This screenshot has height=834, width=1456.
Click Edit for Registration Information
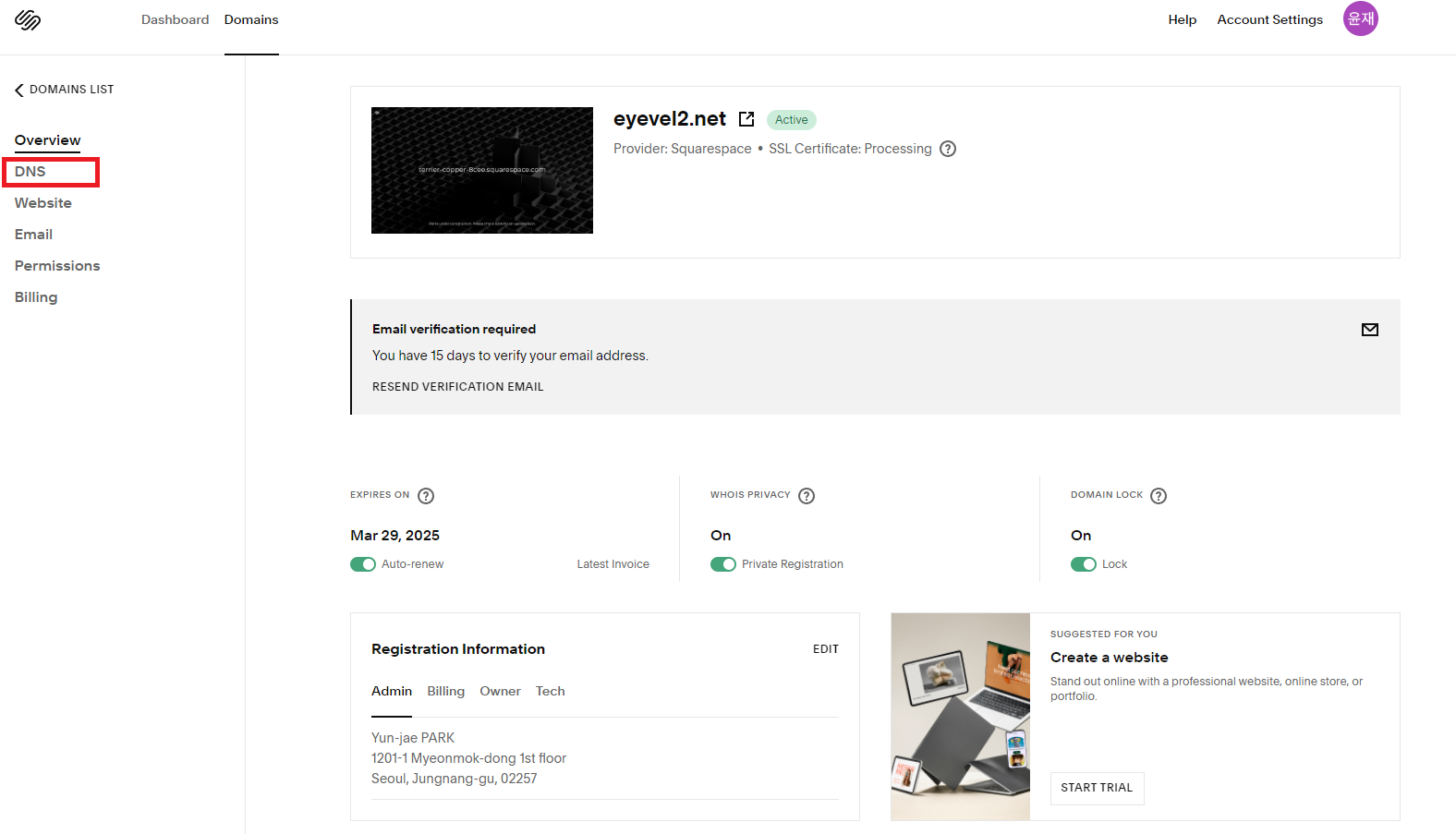[826, 649]
